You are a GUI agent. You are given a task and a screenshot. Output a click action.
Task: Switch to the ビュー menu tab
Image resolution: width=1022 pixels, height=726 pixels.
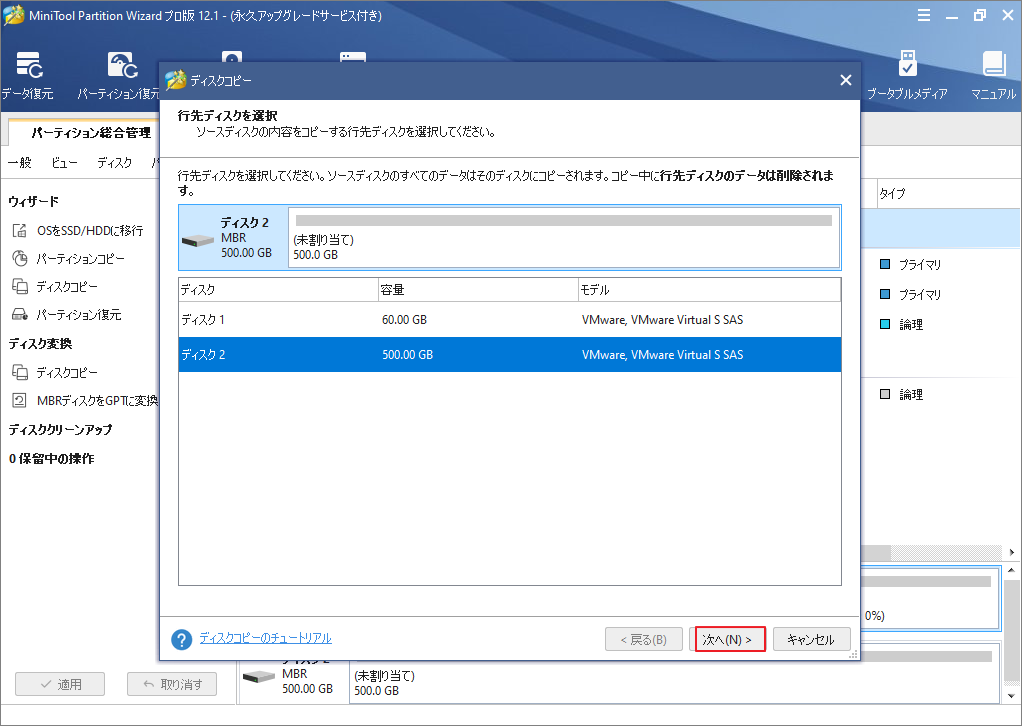(63, 162)
